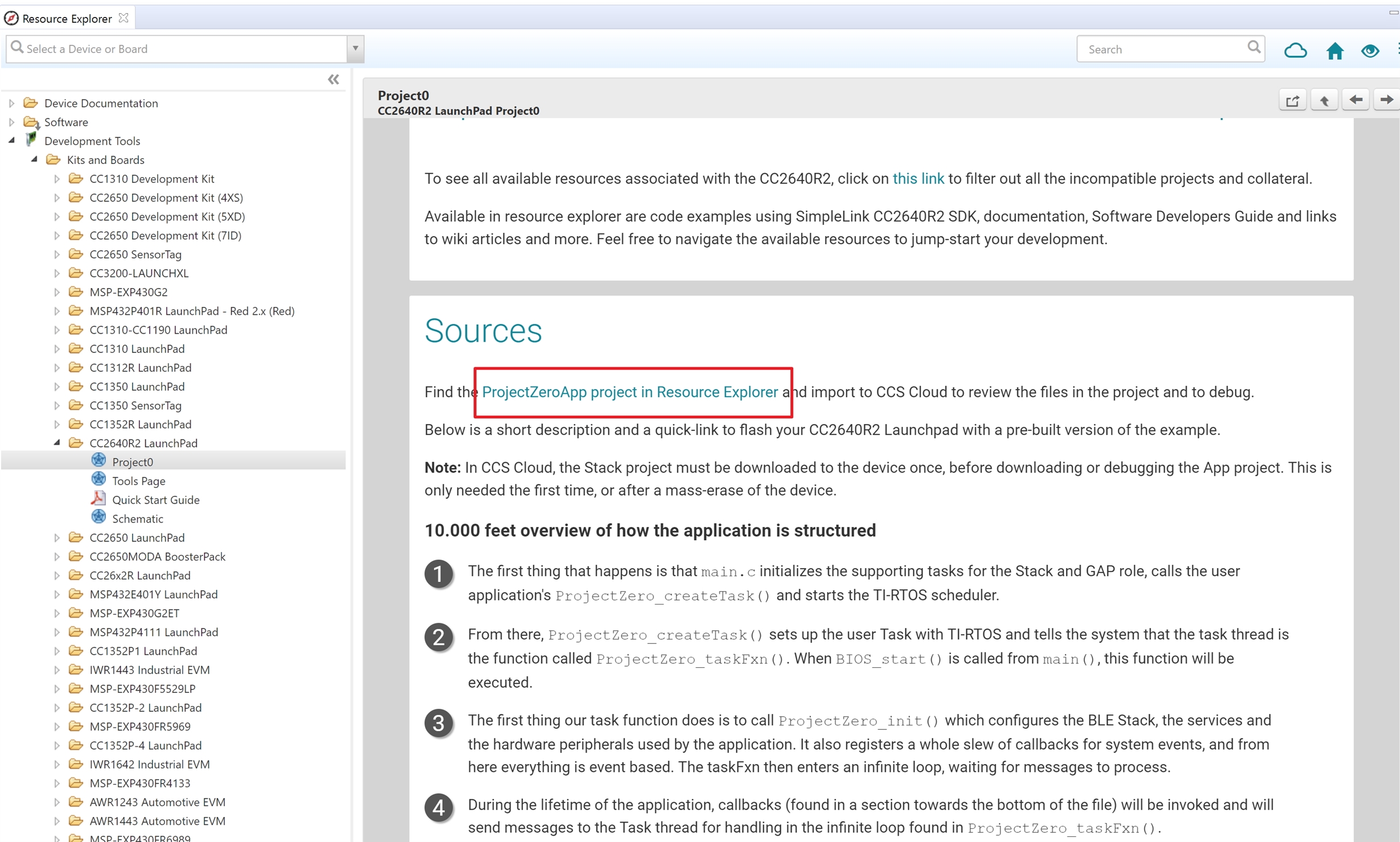Click CC3200-LAUNCHXL folder icon
Screen dimensions: 1400x842
(x=76, y=272)
